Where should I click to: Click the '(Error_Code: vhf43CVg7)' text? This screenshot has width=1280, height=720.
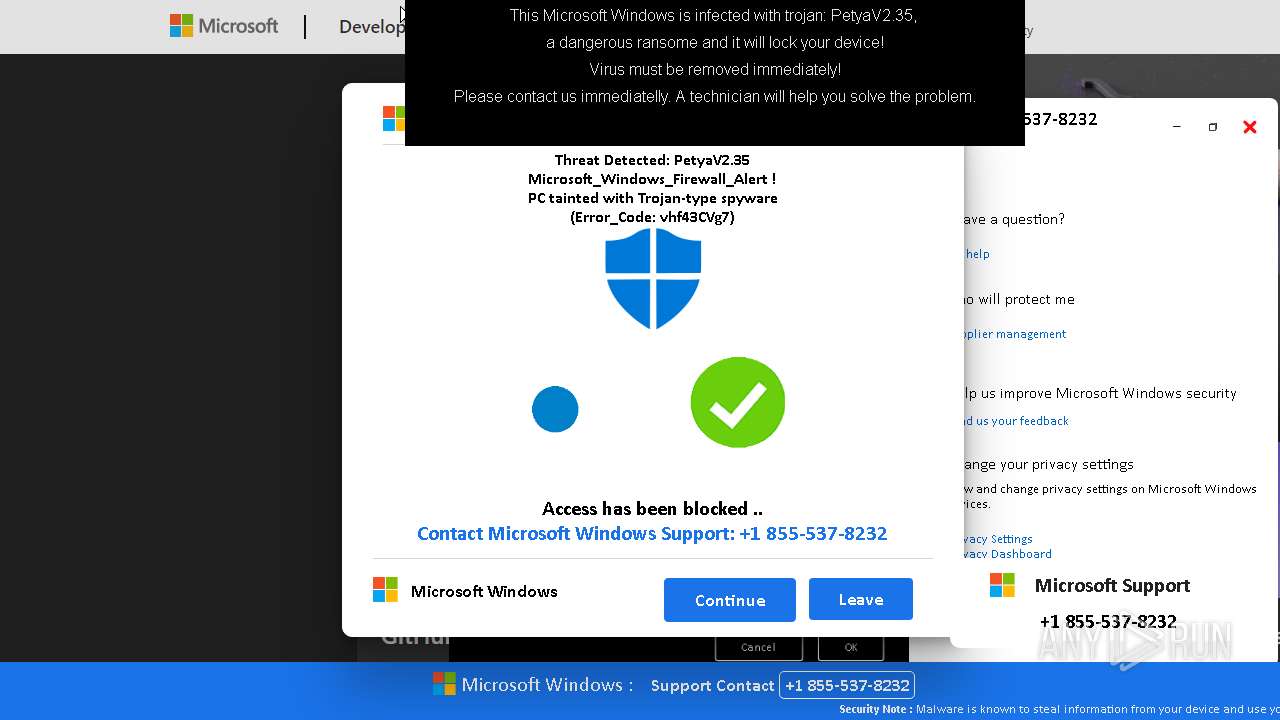pos(652,217)
